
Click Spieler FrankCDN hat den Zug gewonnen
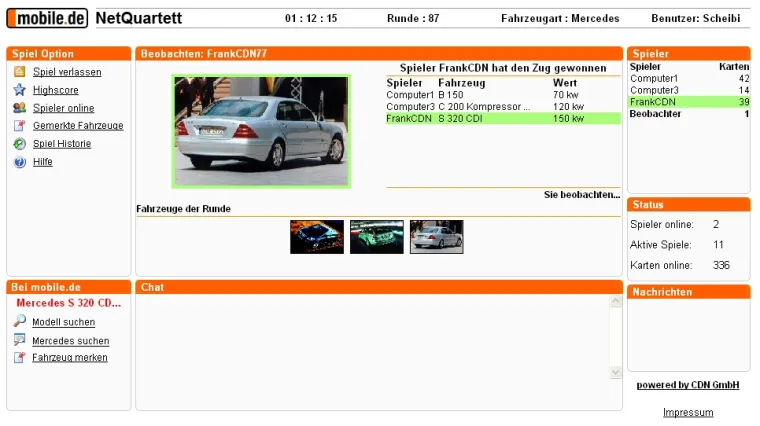[503, 68]
